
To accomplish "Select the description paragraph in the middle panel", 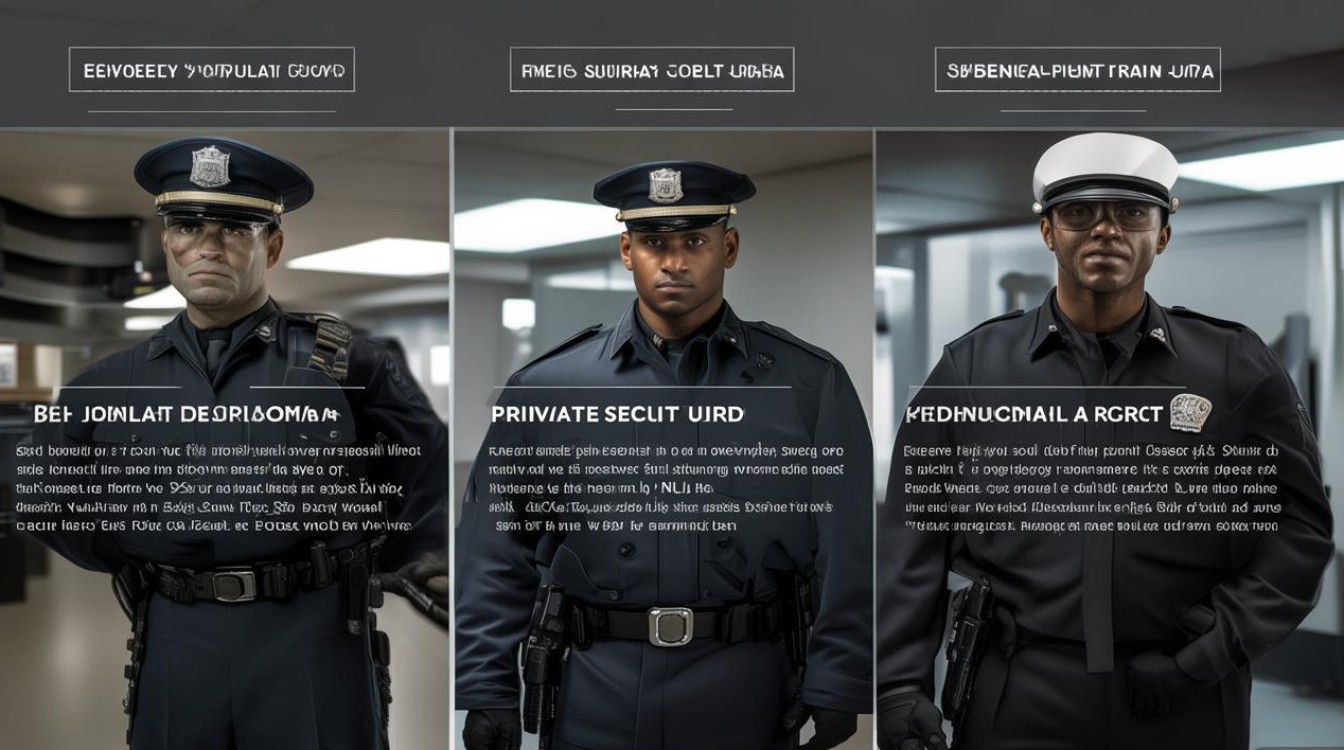I will (x=666, y=488).
